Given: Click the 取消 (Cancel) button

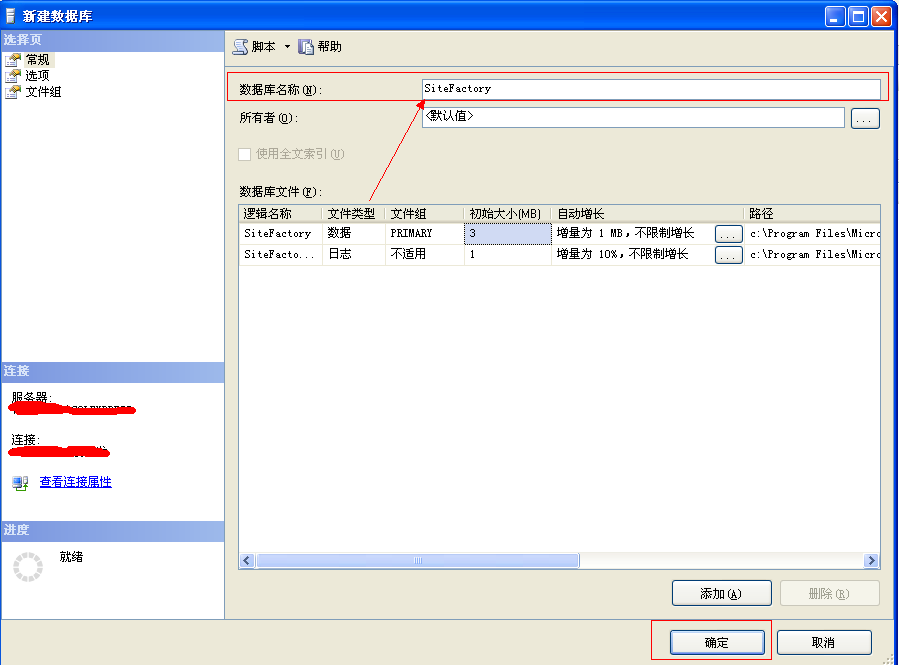Looking at the screenshot, I should tap(823, 642).
